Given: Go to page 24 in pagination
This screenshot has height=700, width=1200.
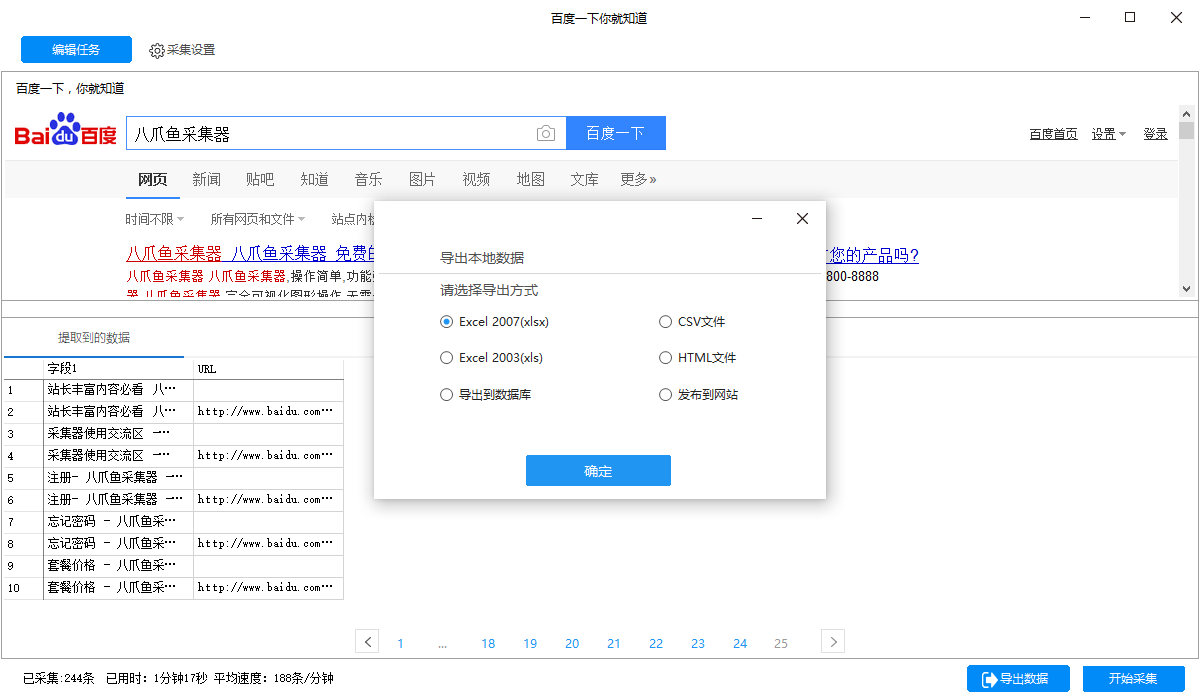Looking at the screenshot, I should tap(740, 643).
